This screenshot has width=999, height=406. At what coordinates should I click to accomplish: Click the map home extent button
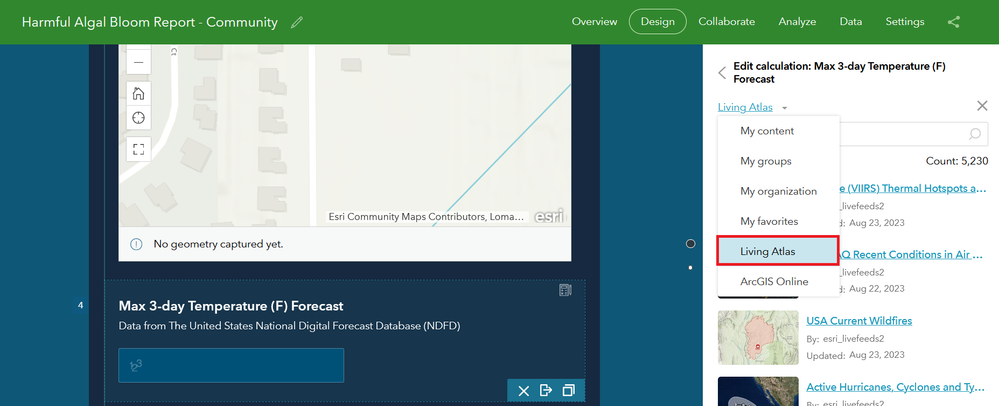coord(138,94)
